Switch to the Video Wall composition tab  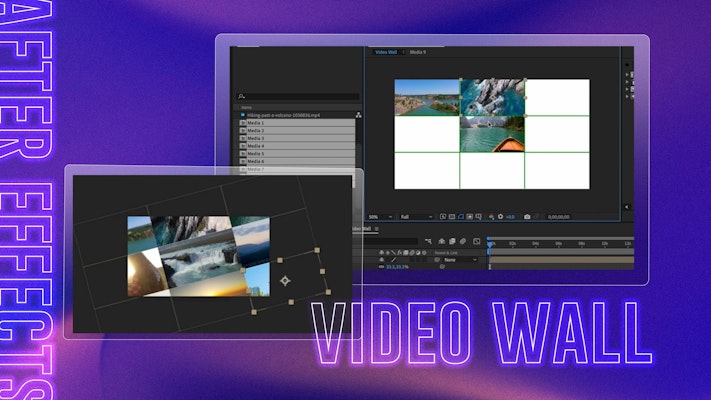pyautogui.click(x=385, y=51)
